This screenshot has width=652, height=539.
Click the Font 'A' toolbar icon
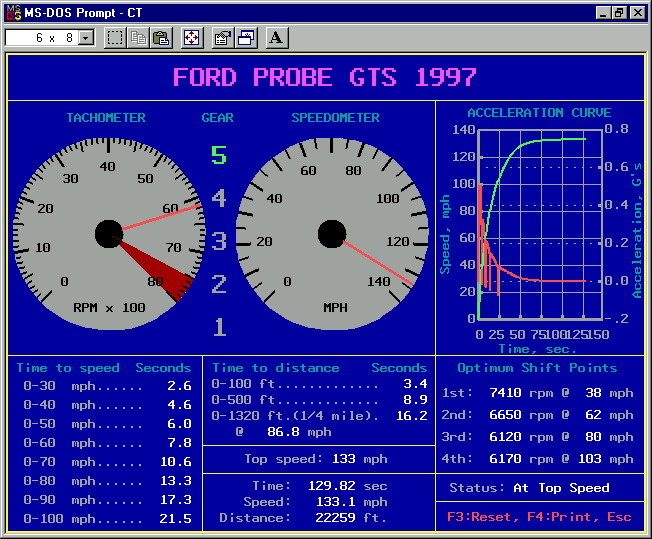[276, 38]
